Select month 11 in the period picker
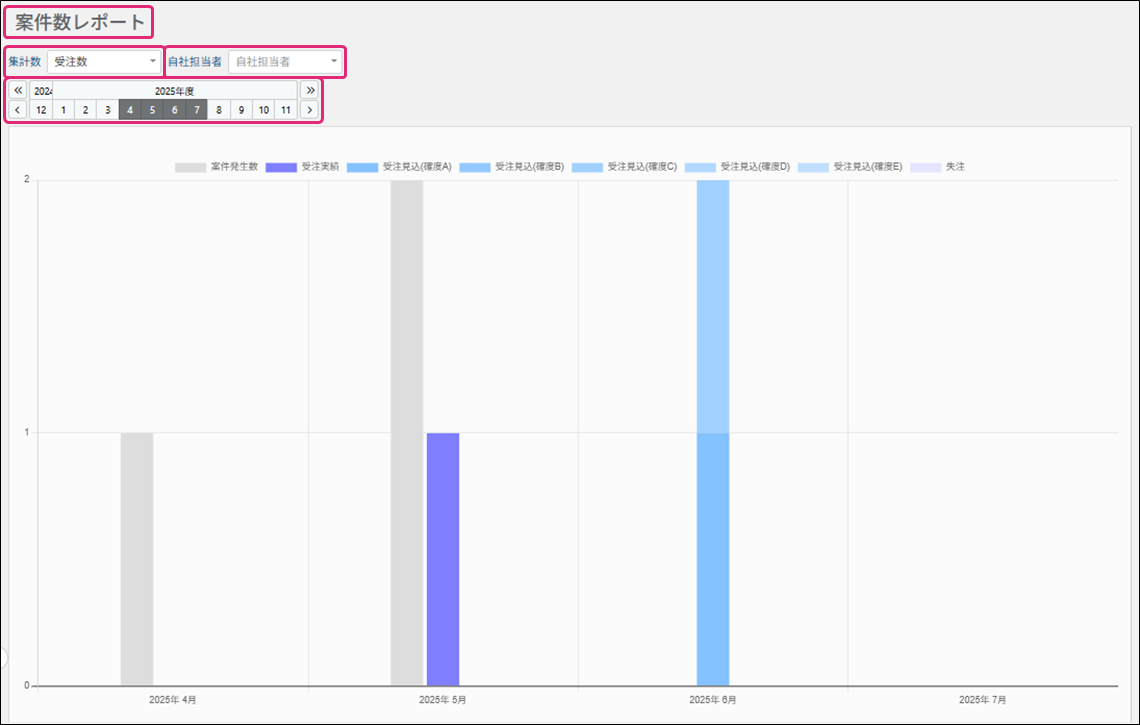1140x725 pixels. [x=285, y=110]
